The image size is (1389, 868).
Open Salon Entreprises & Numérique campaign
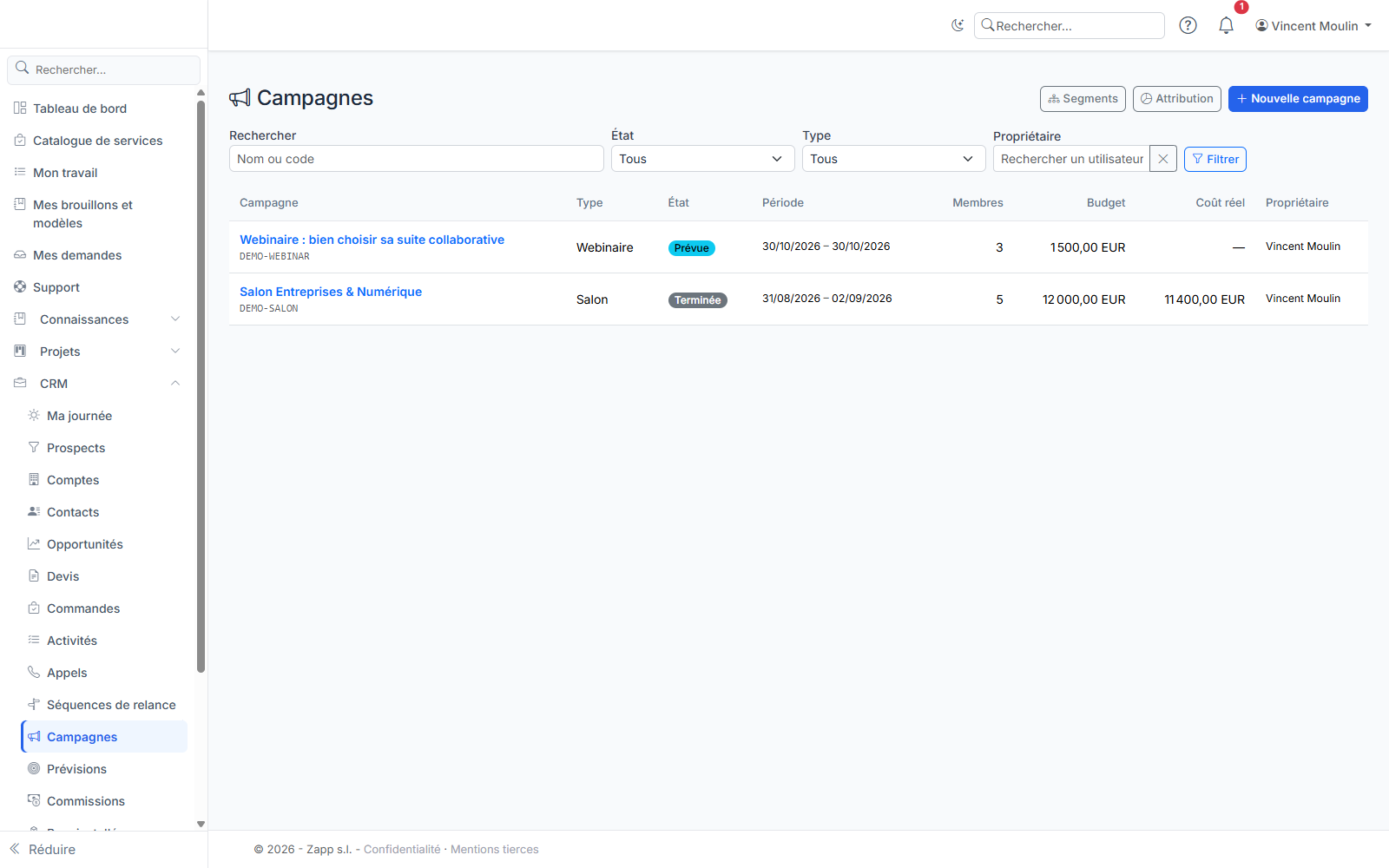pyautogui.click(x=331, y=292)
